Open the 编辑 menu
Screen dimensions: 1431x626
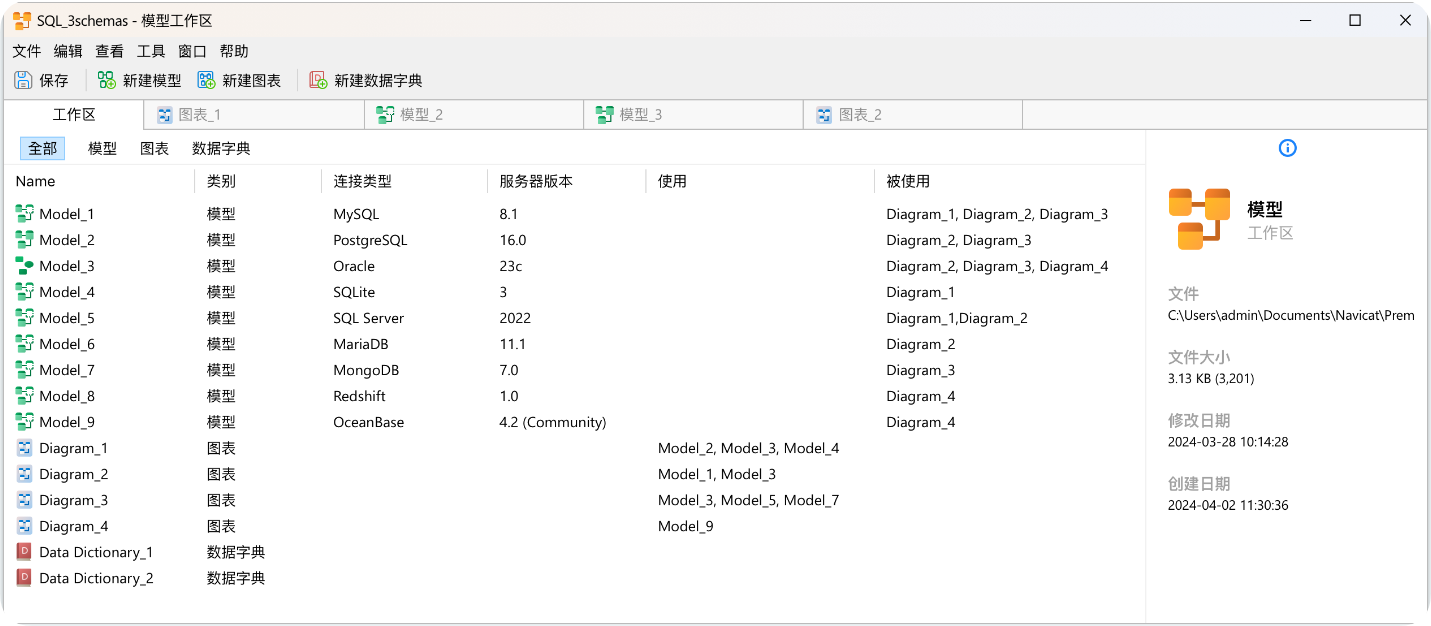[x=68, y=51]
